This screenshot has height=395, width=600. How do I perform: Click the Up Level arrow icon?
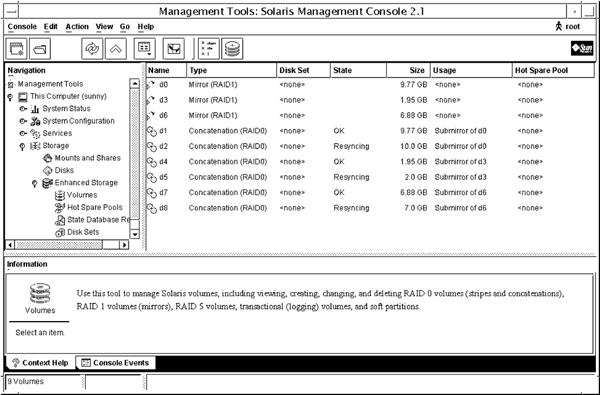(x=116, y=49)
